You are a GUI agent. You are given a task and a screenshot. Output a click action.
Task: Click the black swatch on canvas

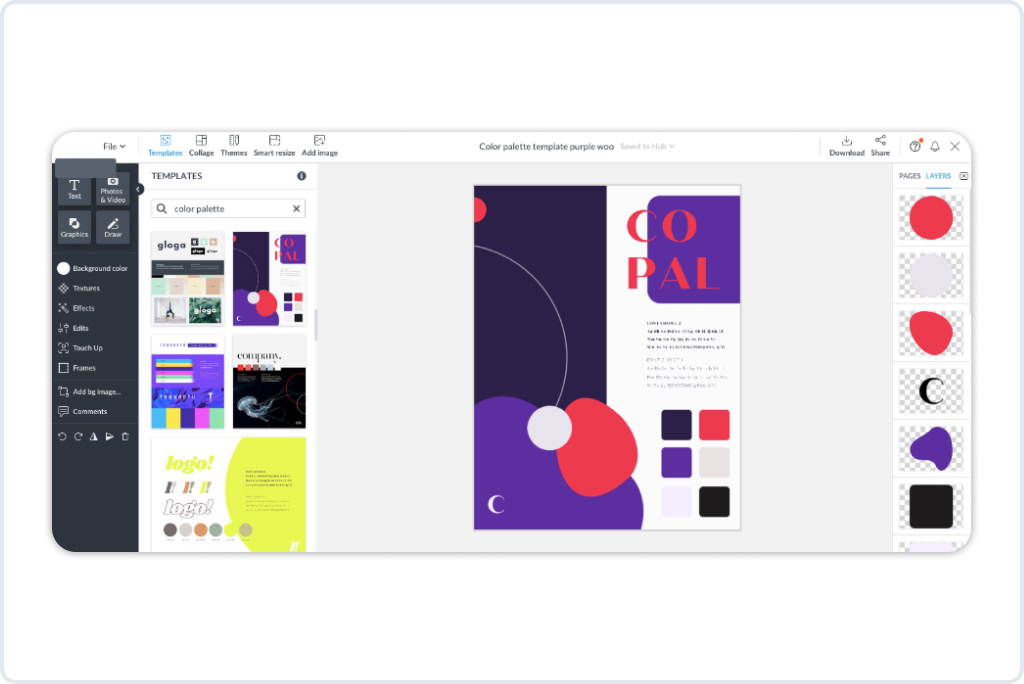pos(714,501)
